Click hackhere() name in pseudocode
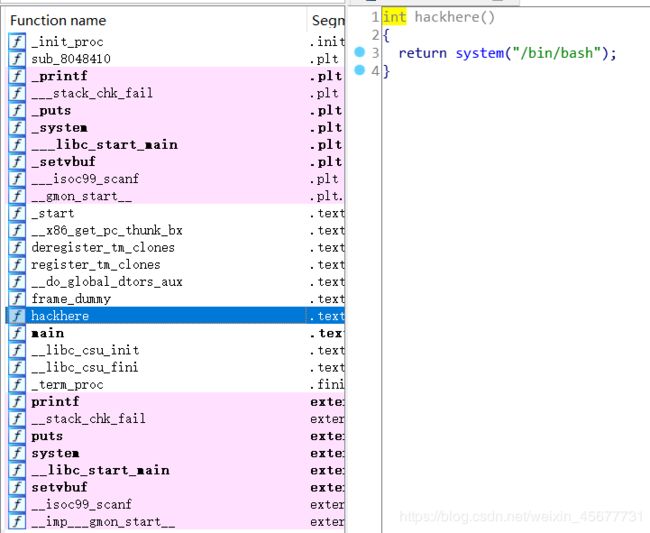This screenshot has height=533, width=650. coord(455,17)
